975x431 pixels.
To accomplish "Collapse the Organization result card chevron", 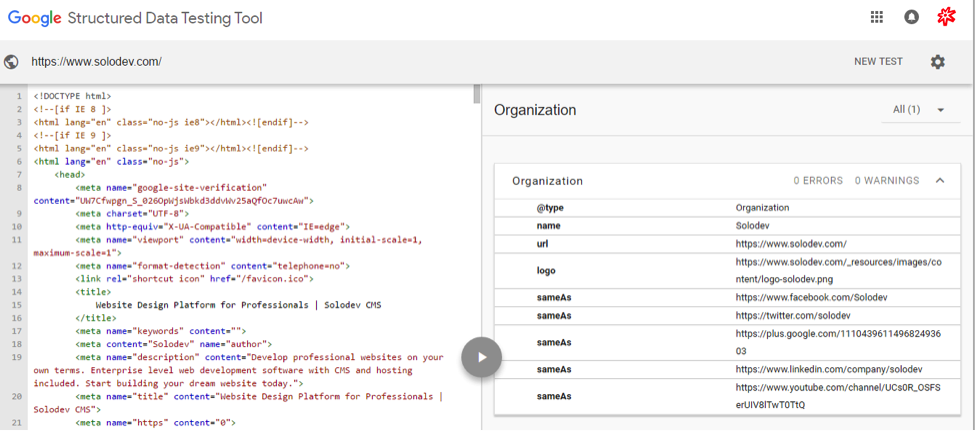I will 940,181.
